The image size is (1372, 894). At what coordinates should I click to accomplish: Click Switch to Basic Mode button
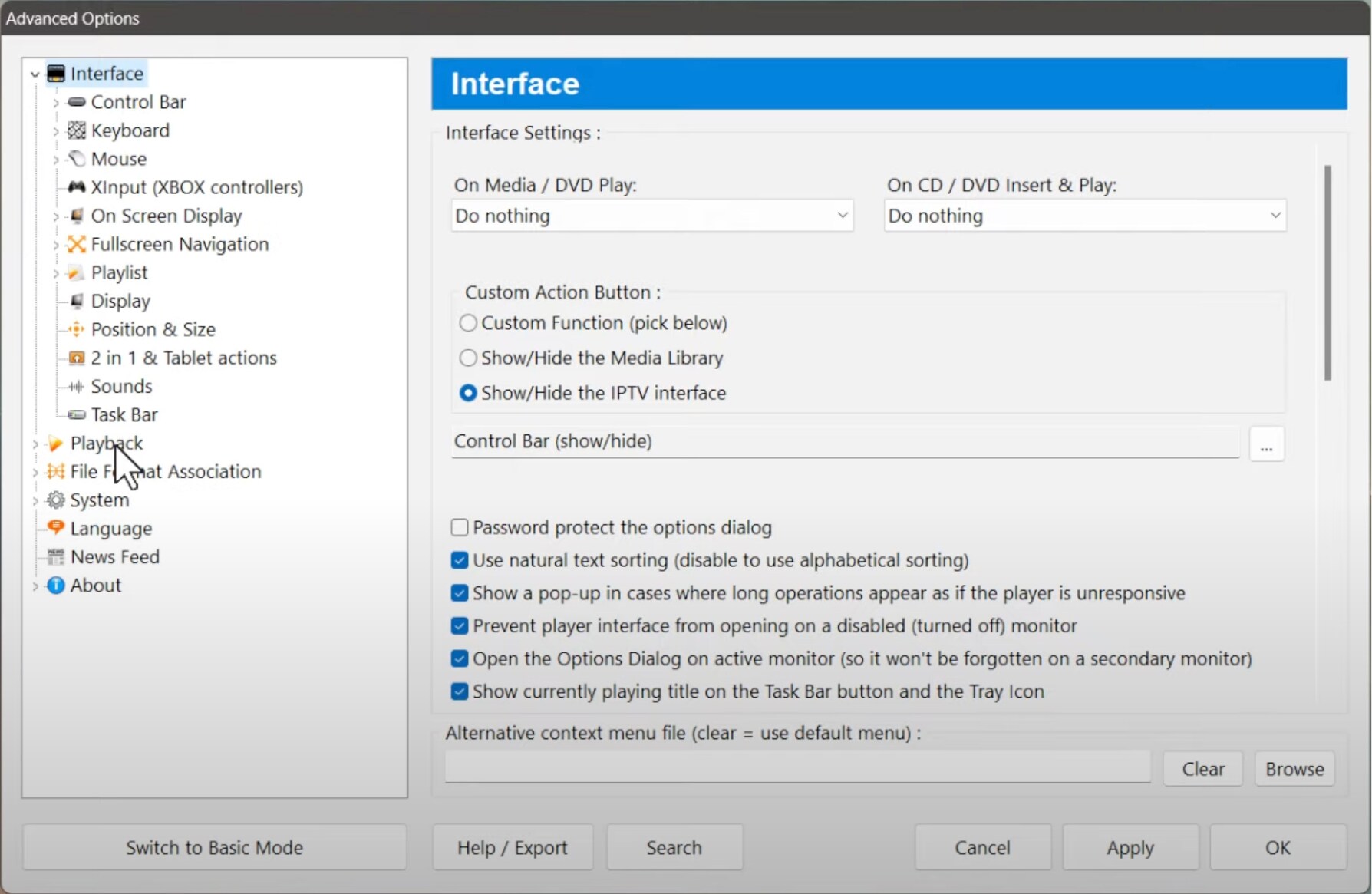click(215, 847)
